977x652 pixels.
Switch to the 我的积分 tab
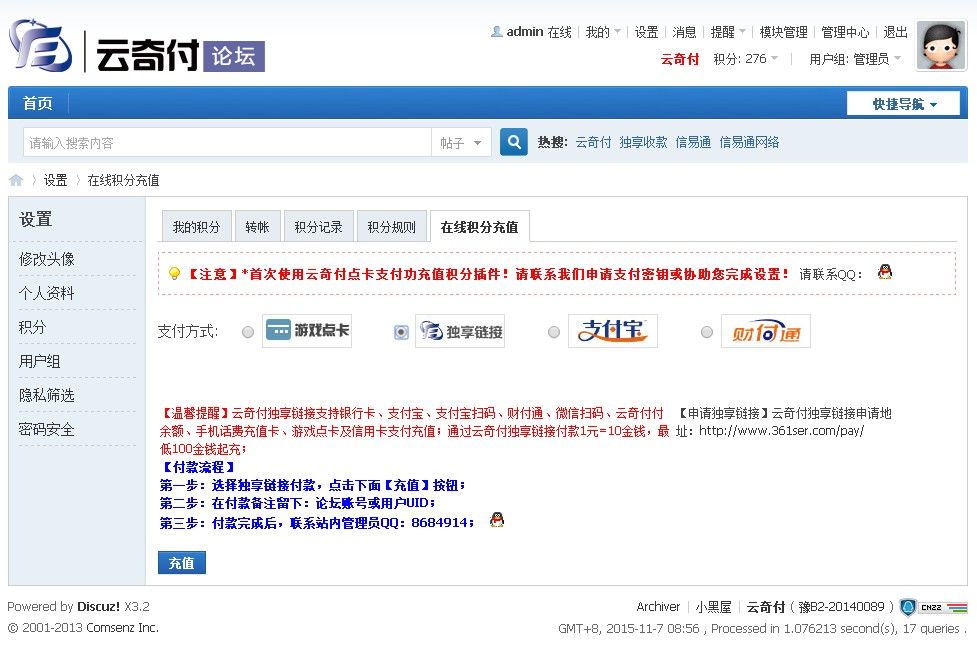click(196, 227)
